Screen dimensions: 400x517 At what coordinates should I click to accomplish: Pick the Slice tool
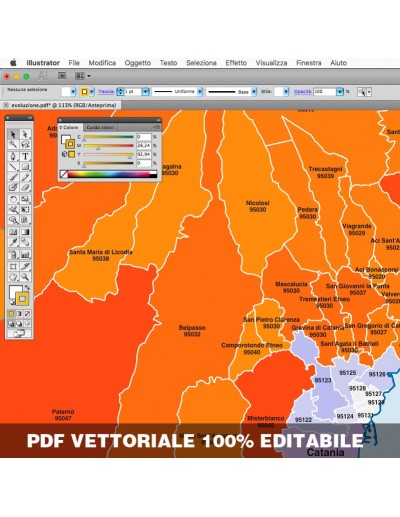(x=25, y=266)
